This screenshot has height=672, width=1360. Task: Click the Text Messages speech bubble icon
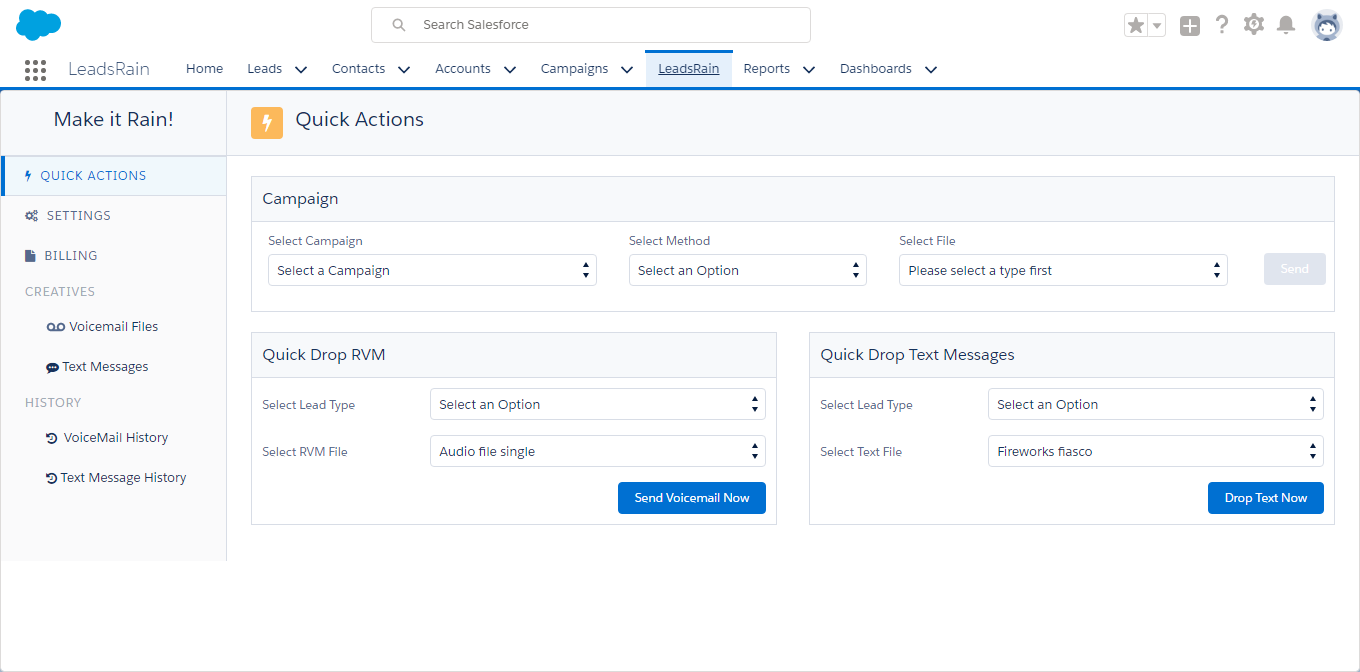click(x=53, y=368)
